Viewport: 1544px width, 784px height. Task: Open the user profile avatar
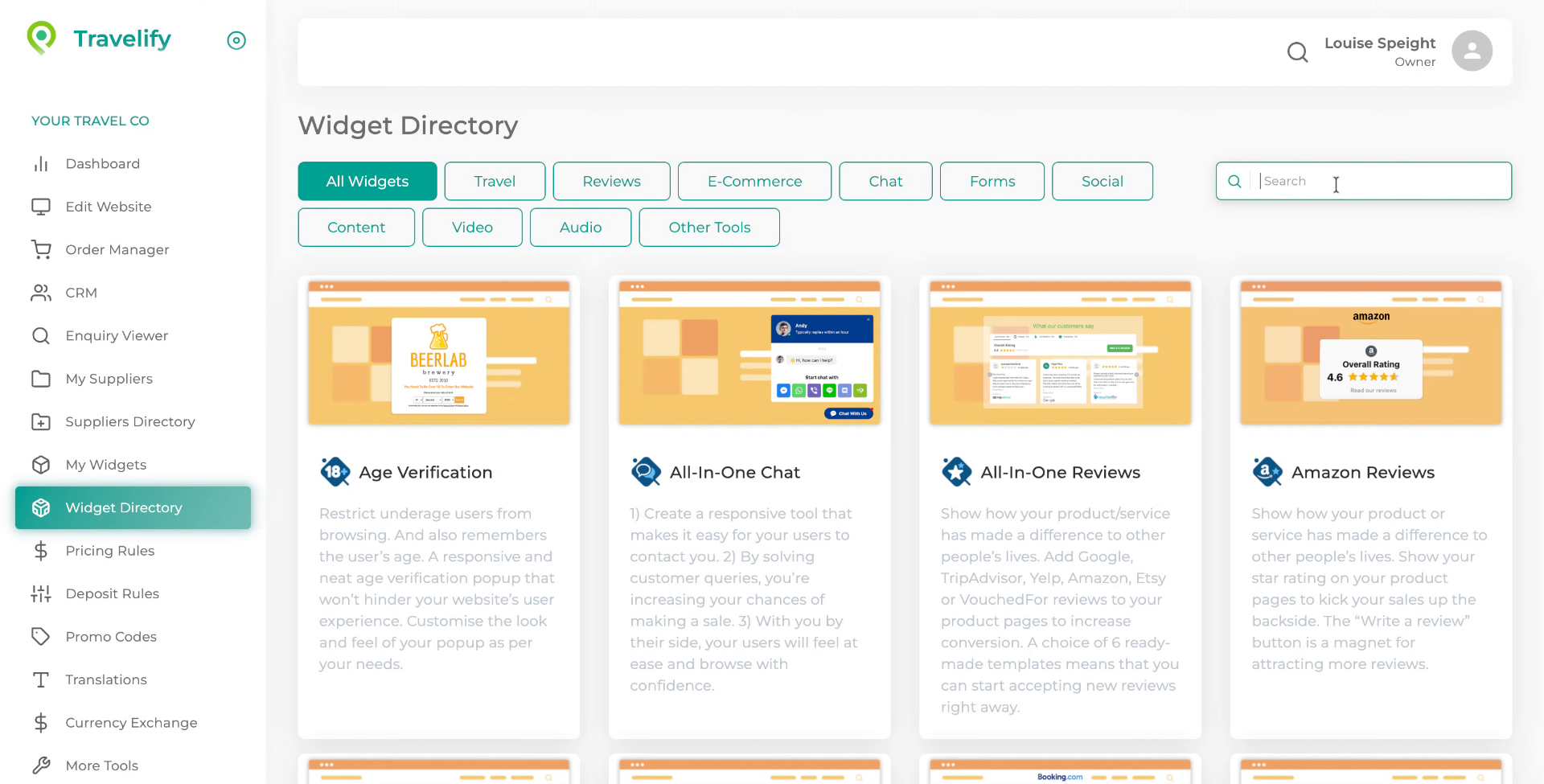point(1472,51)
